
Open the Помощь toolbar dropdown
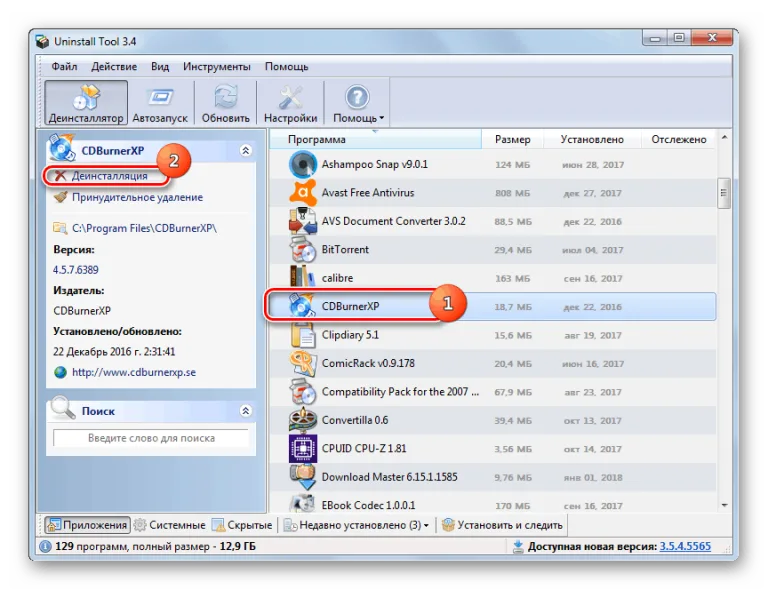pyautogui.click(x=358, y=103)
